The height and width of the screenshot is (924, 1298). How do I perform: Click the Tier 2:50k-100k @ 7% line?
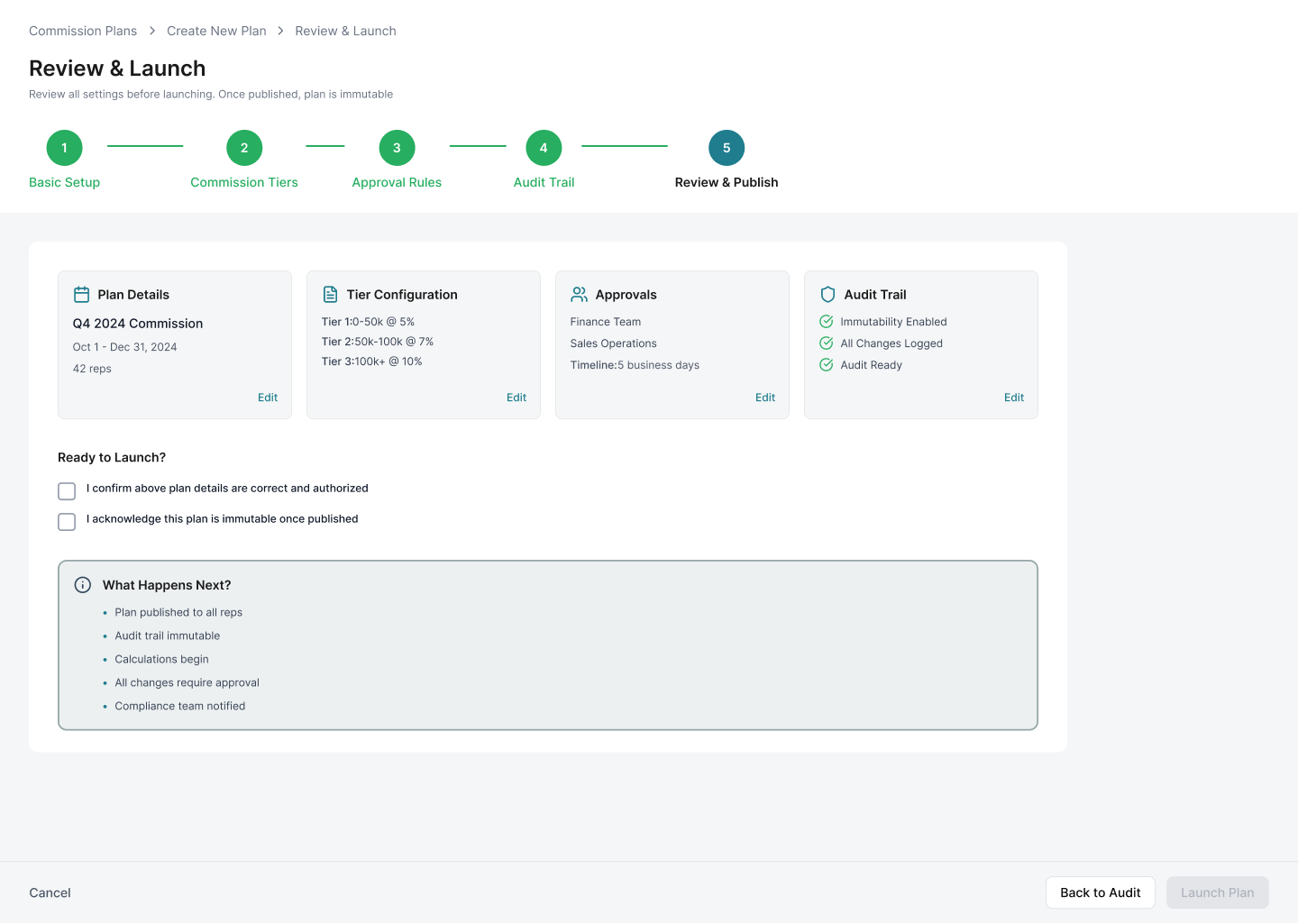378,342
